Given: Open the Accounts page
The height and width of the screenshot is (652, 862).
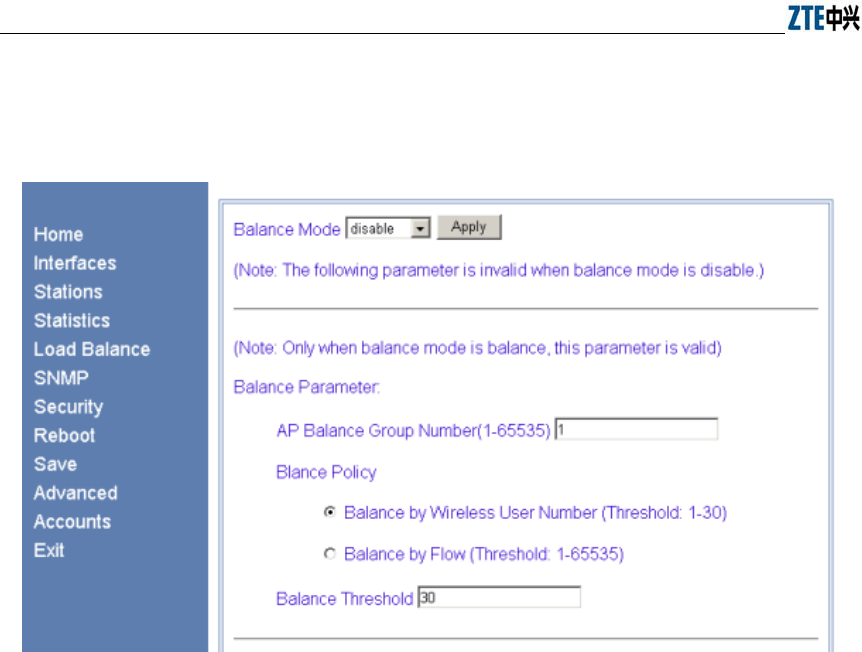Looking at the screenshot, I should click(x=72, y=521).
